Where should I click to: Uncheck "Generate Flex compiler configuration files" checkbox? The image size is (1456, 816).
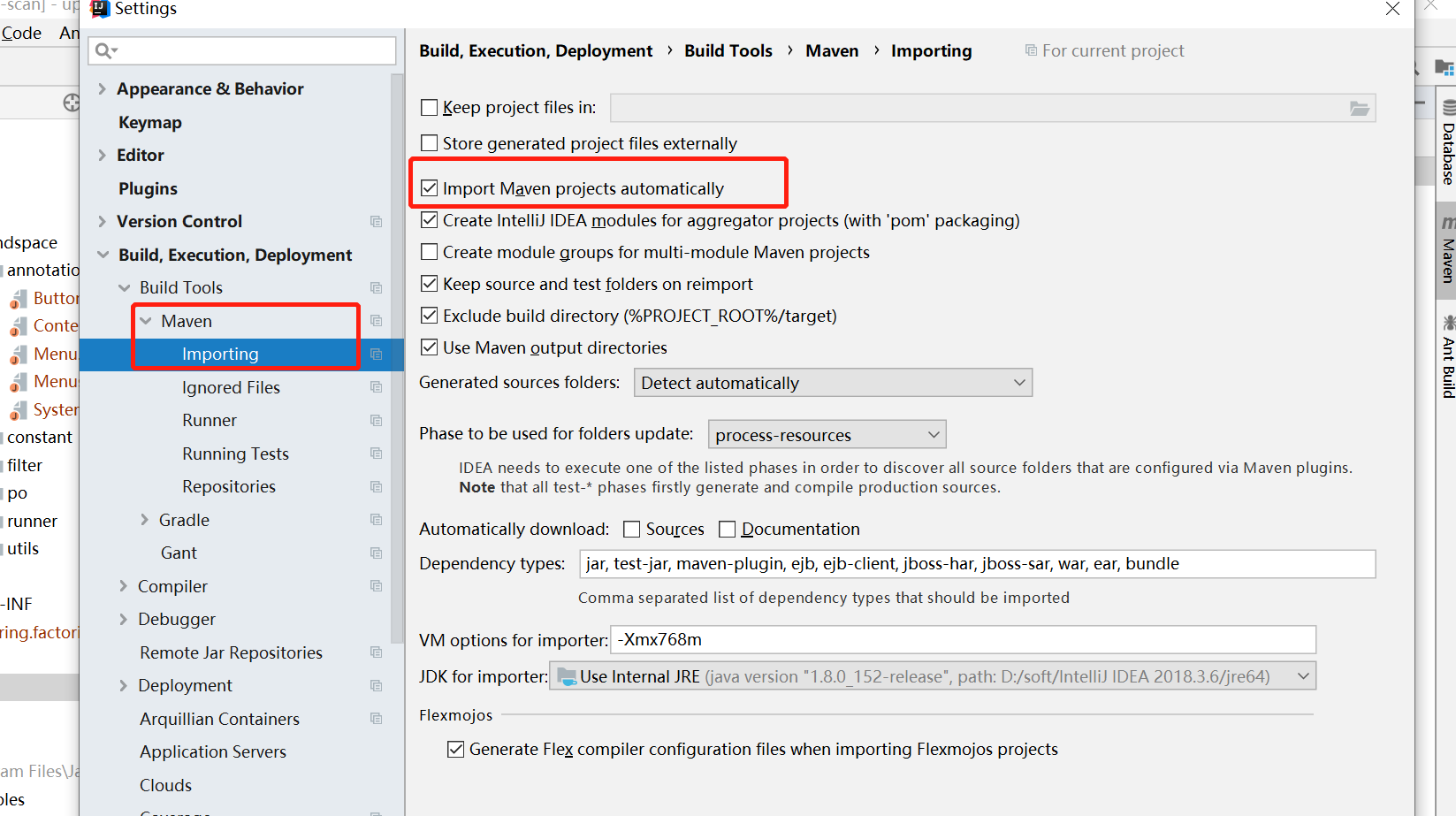pos(456,750)
